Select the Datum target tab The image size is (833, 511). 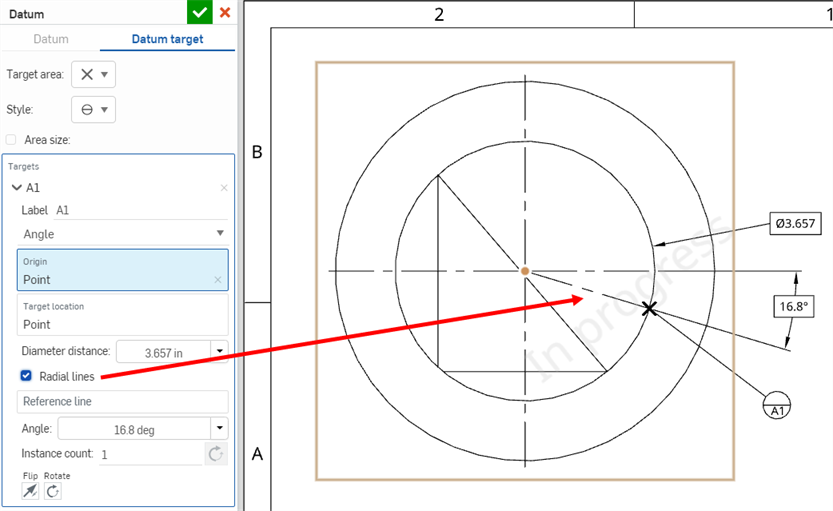[167, 39]
